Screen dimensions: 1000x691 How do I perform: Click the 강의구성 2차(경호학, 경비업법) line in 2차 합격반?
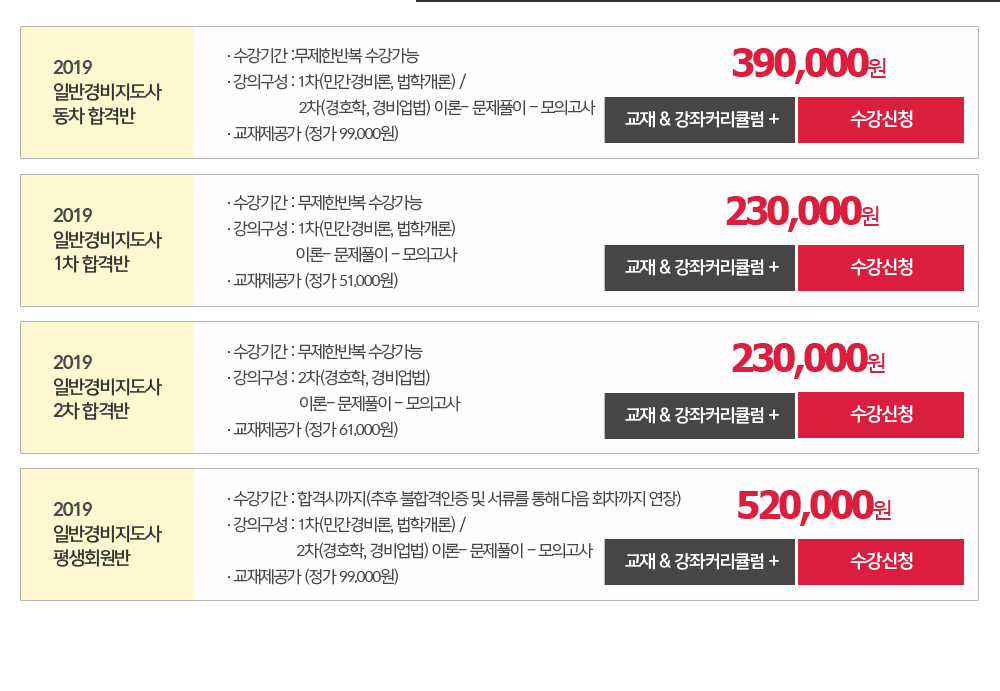point(330,378)
